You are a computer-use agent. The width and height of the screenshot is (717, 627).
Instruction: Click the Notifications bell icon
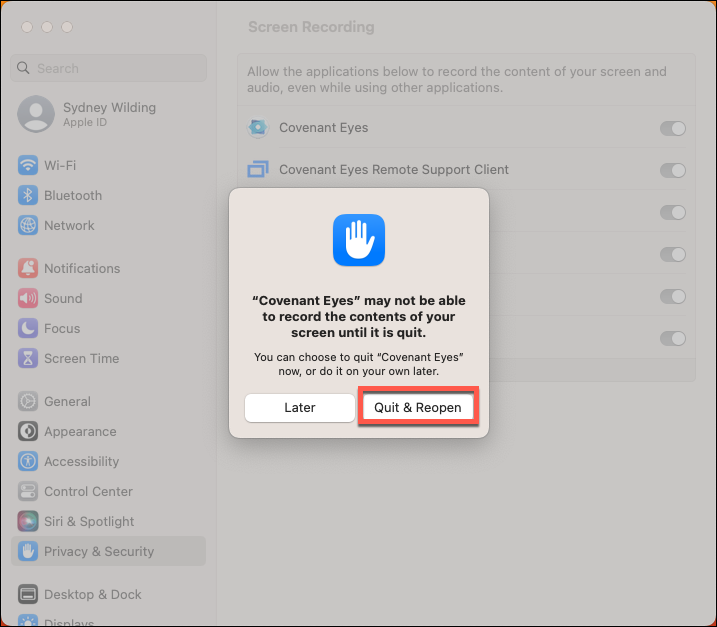coord(28,268)
